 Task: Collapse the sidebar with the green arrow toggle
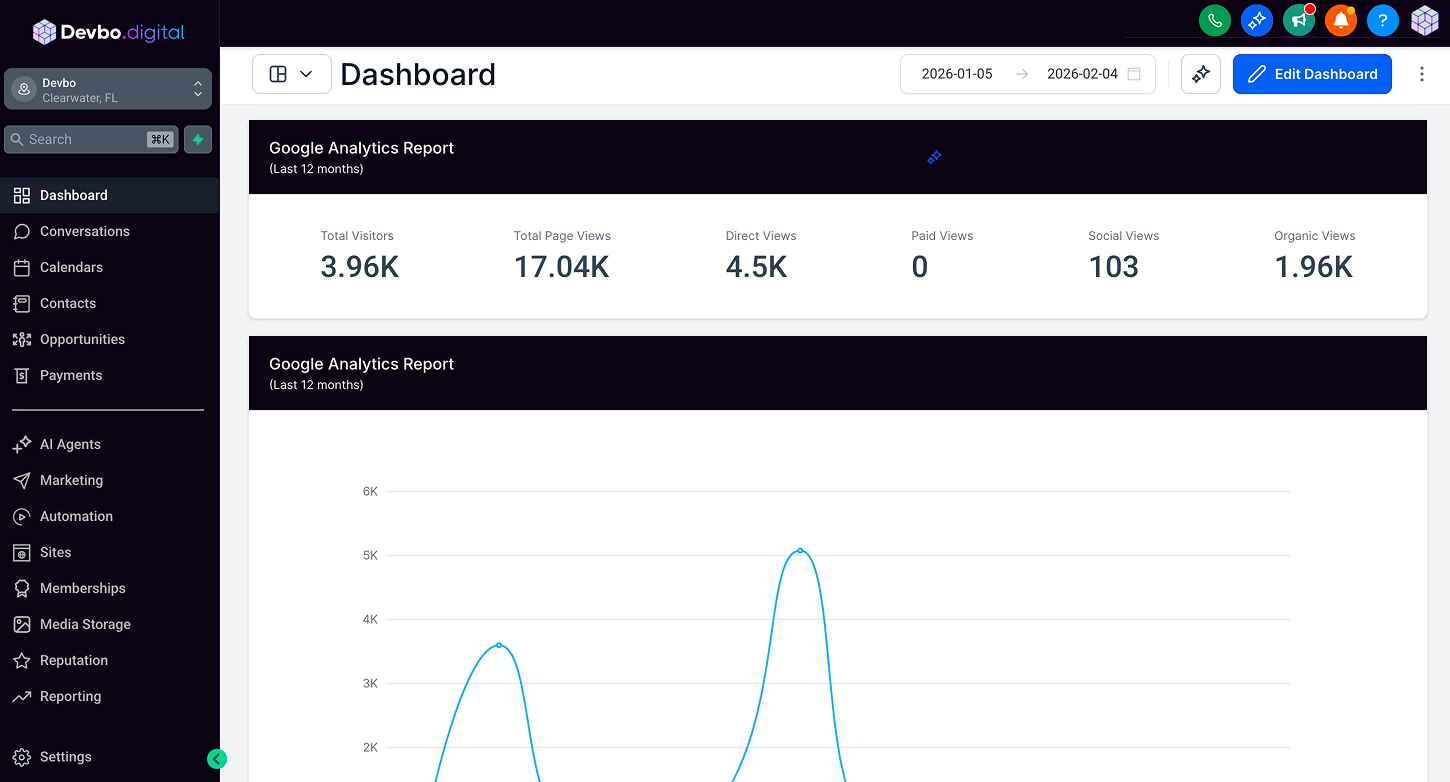[217, 759]
